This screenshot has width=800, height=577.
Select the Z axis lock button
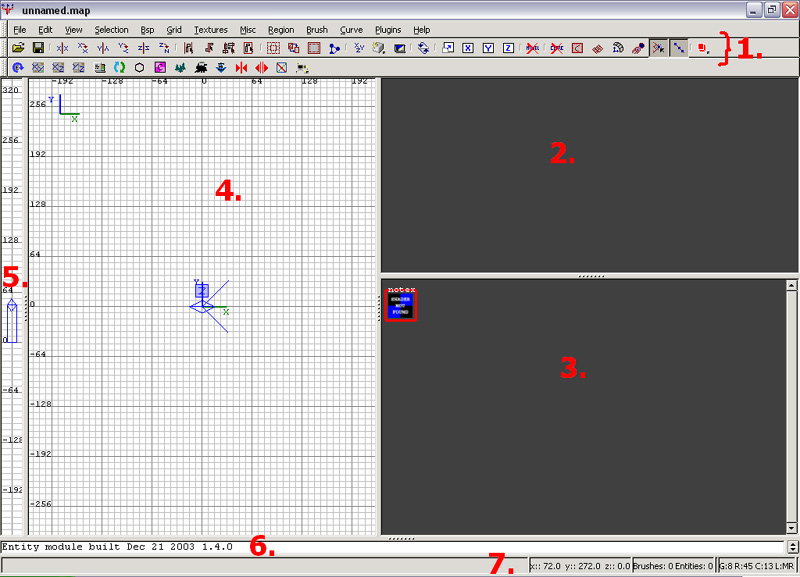tap(508, 48)
